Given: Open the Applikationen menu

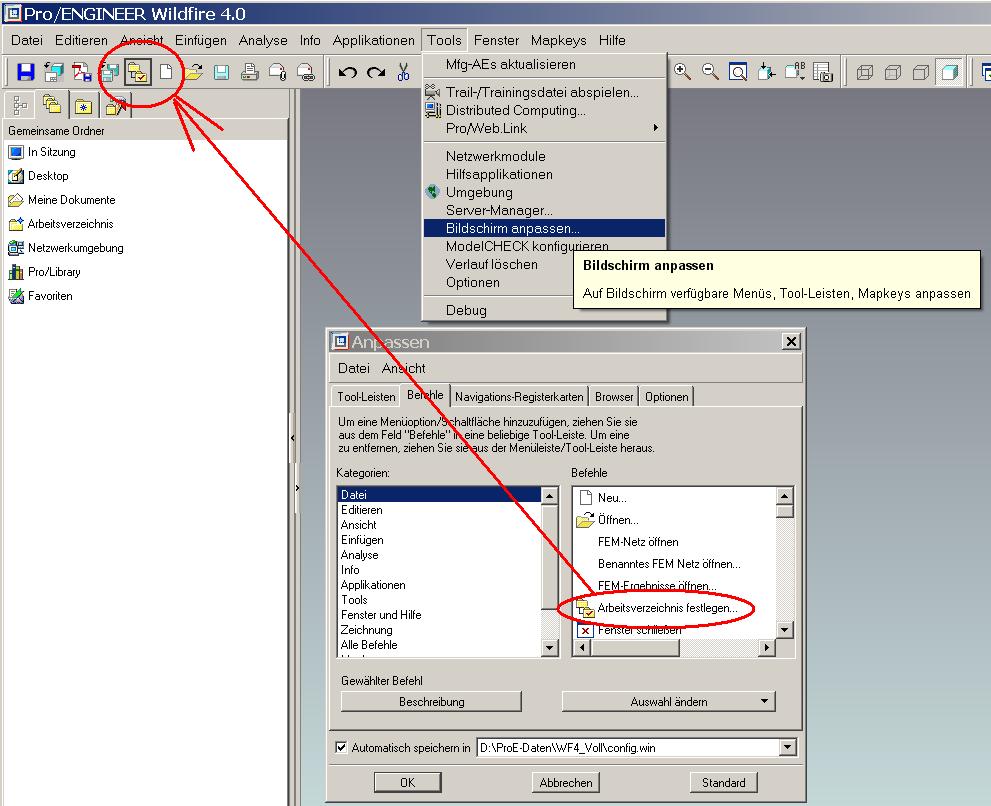Looking at the screenshot, I should (x=374, y=40).
